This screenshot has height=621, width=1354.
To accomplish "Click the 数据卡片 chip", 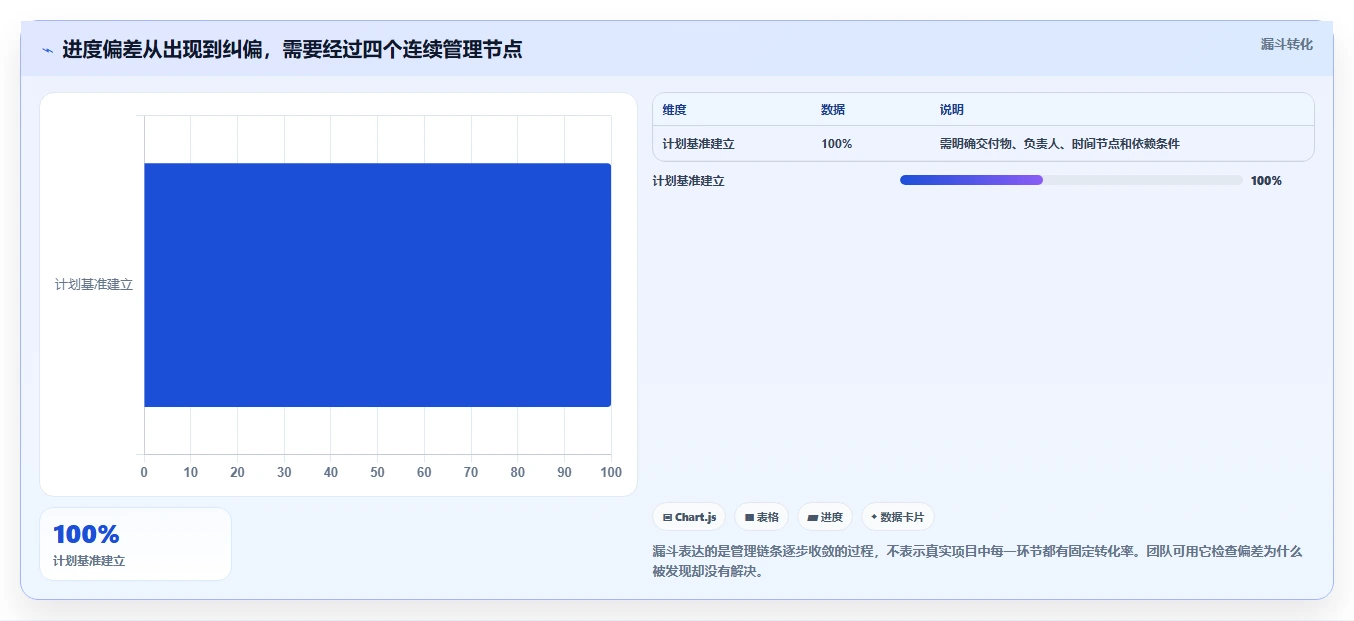I will point(897,517).
